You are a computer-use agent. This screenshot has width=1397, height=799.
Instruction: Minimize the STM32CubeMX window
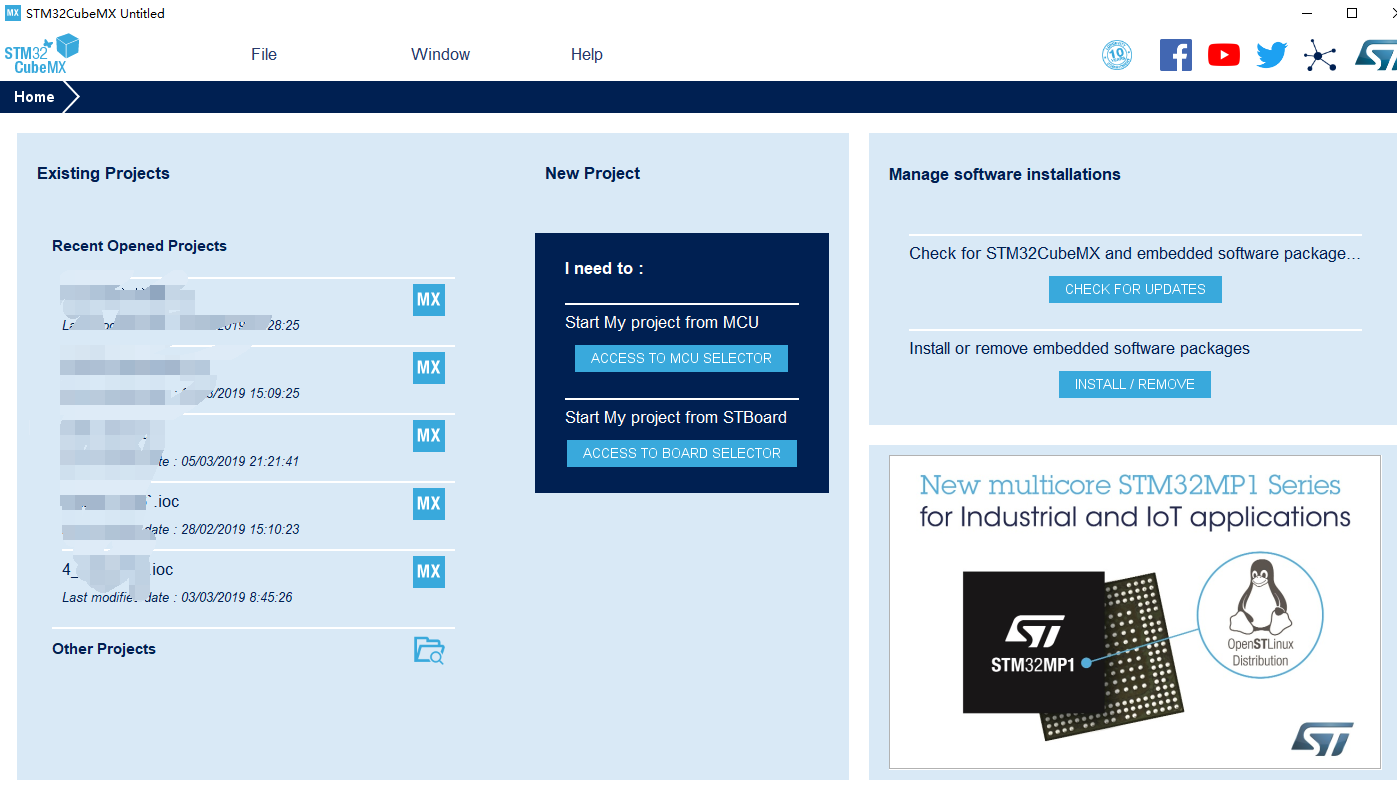(1308, 13)
